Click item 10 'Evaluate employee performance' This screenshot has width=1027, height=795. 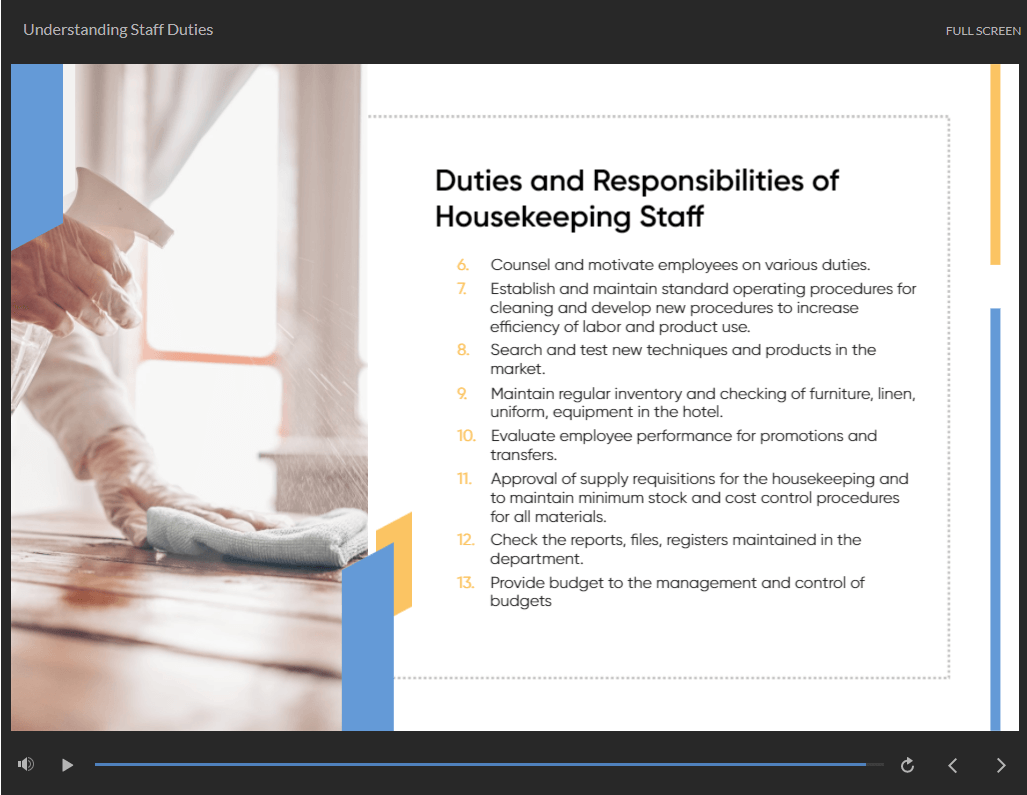(683, 445)
